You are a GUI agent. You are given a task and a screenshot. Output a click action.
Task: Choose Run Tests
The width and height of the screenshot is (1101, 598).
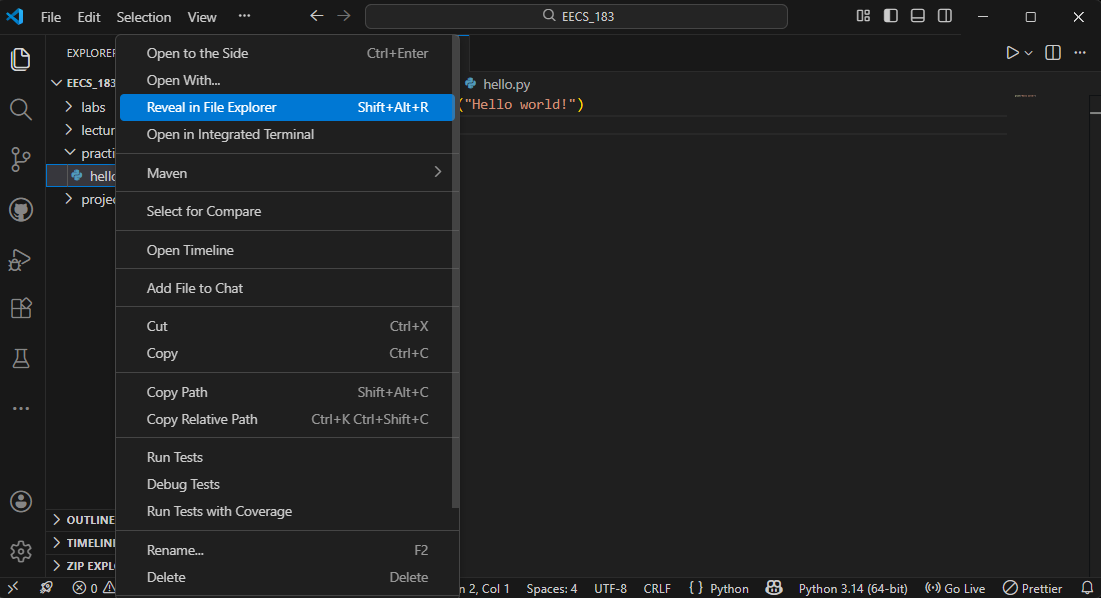pyautogui.click(x=287, y=458)
